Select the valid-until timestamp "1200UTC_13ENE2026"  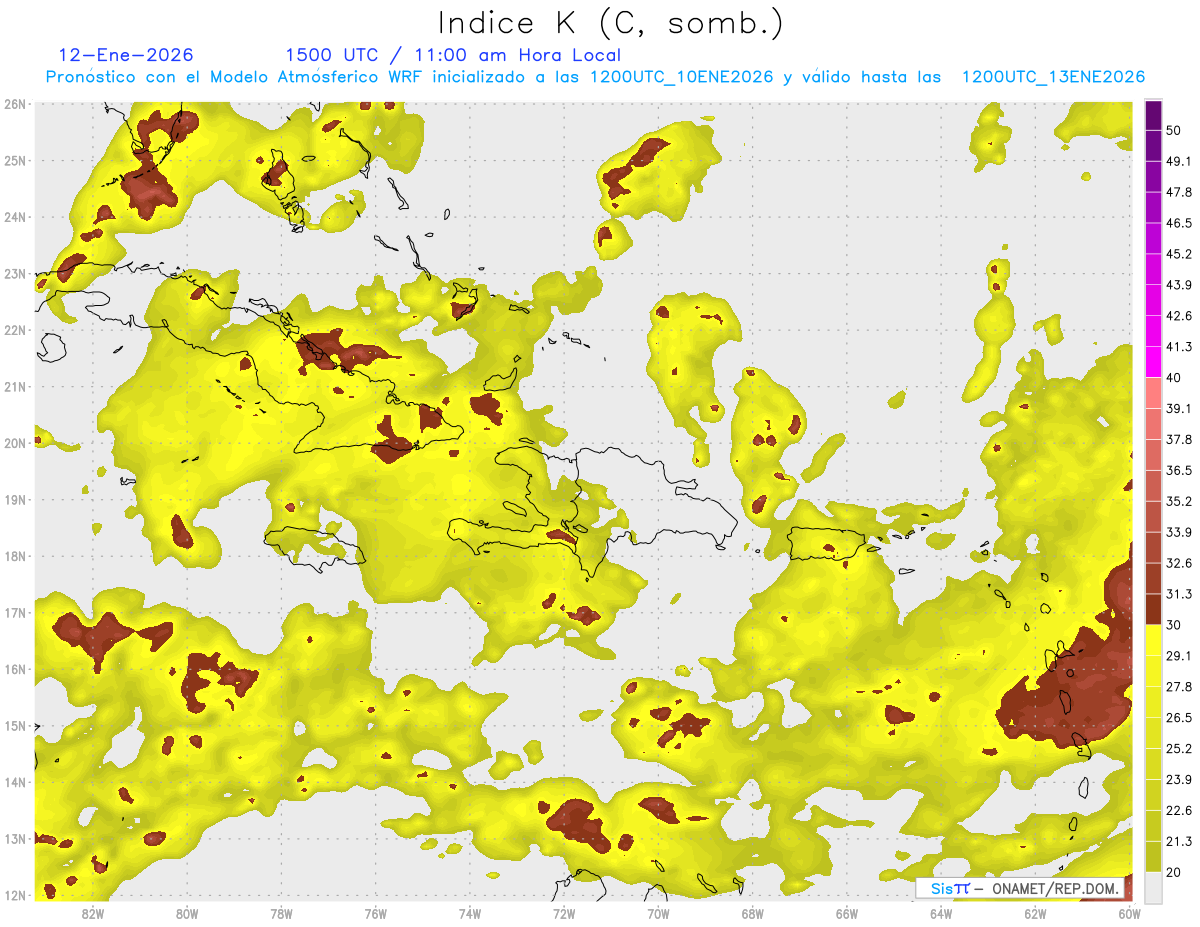[x=1053, y=77]
